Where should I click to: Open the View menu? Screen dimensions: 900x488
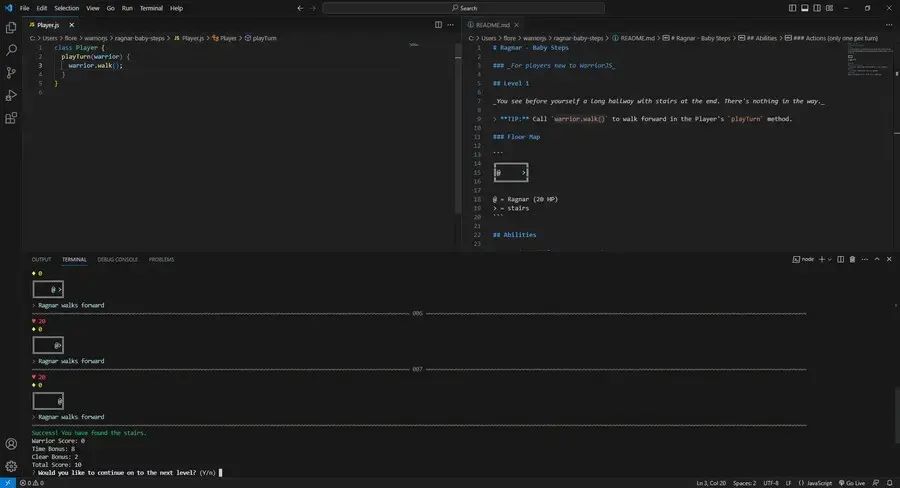click(x=93, y=8)
